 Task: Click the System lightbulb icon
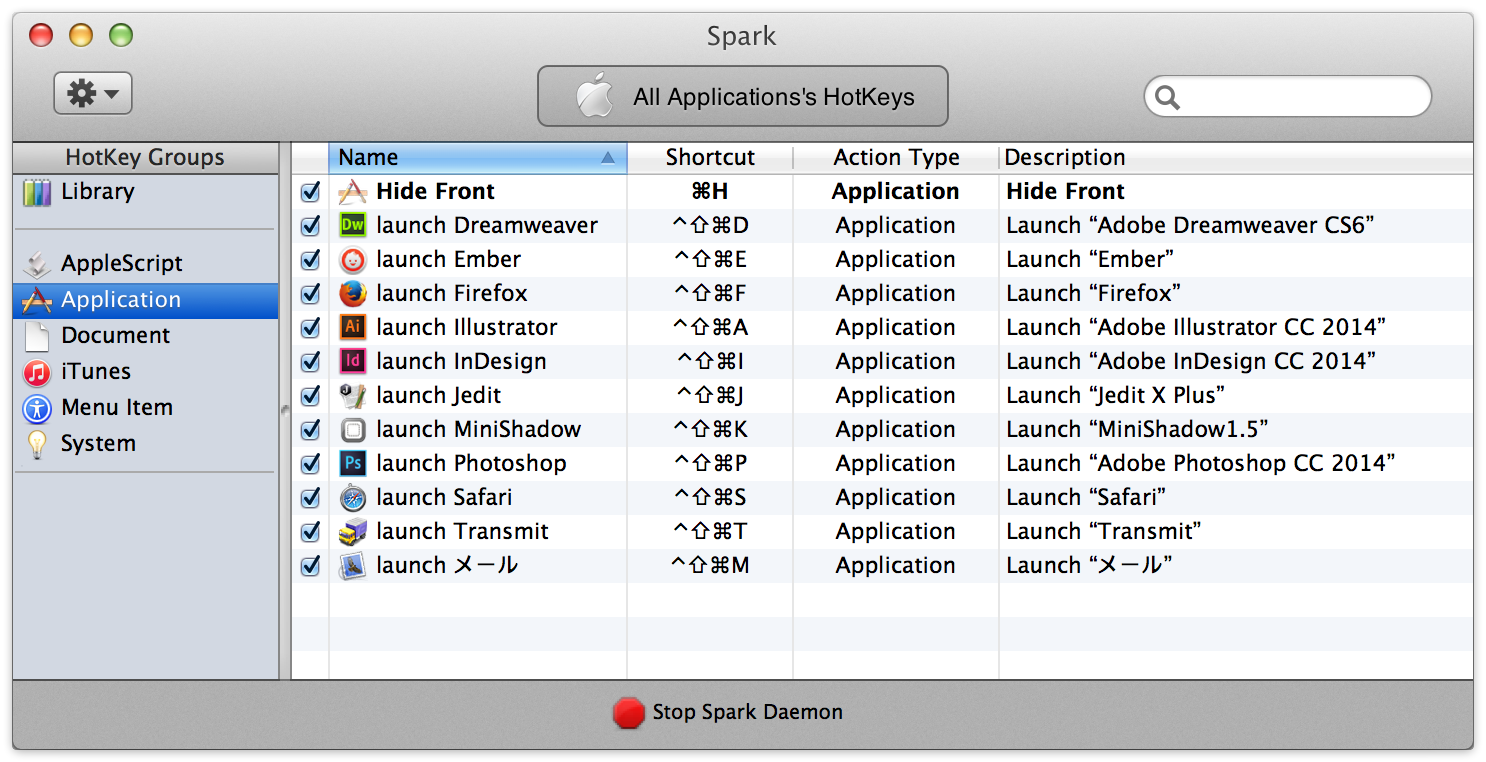[37, 444]
